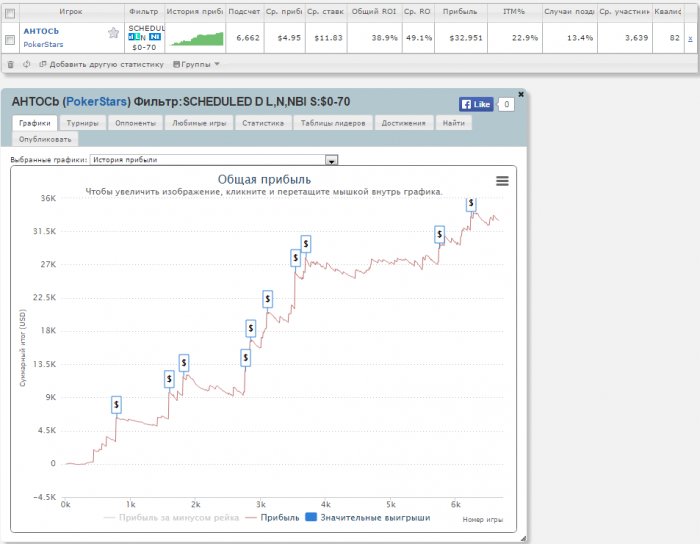This screenshot has width=700, height=544.
Task: Click the blue x link at row end
Action: pyautogui.click(x=690, y=37)
